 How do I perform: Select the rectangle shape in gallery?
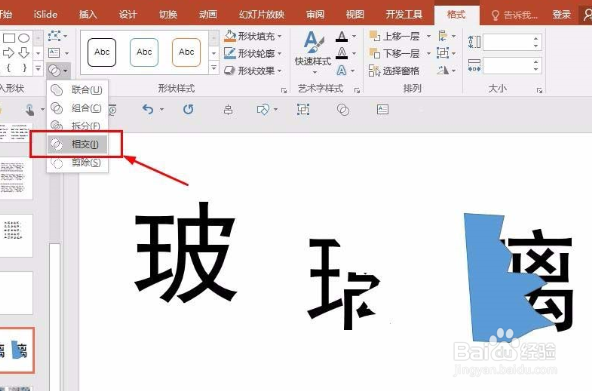9,38
